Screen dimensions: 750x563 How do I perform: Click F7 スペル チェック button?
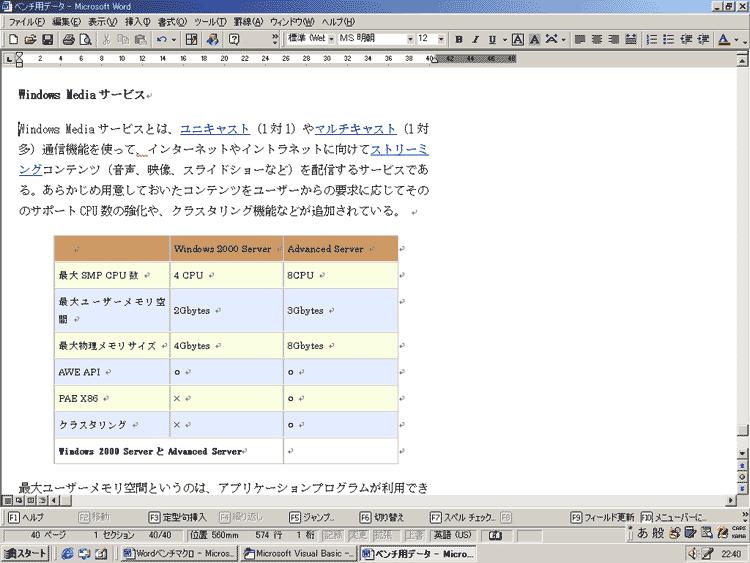coord(463,517)
